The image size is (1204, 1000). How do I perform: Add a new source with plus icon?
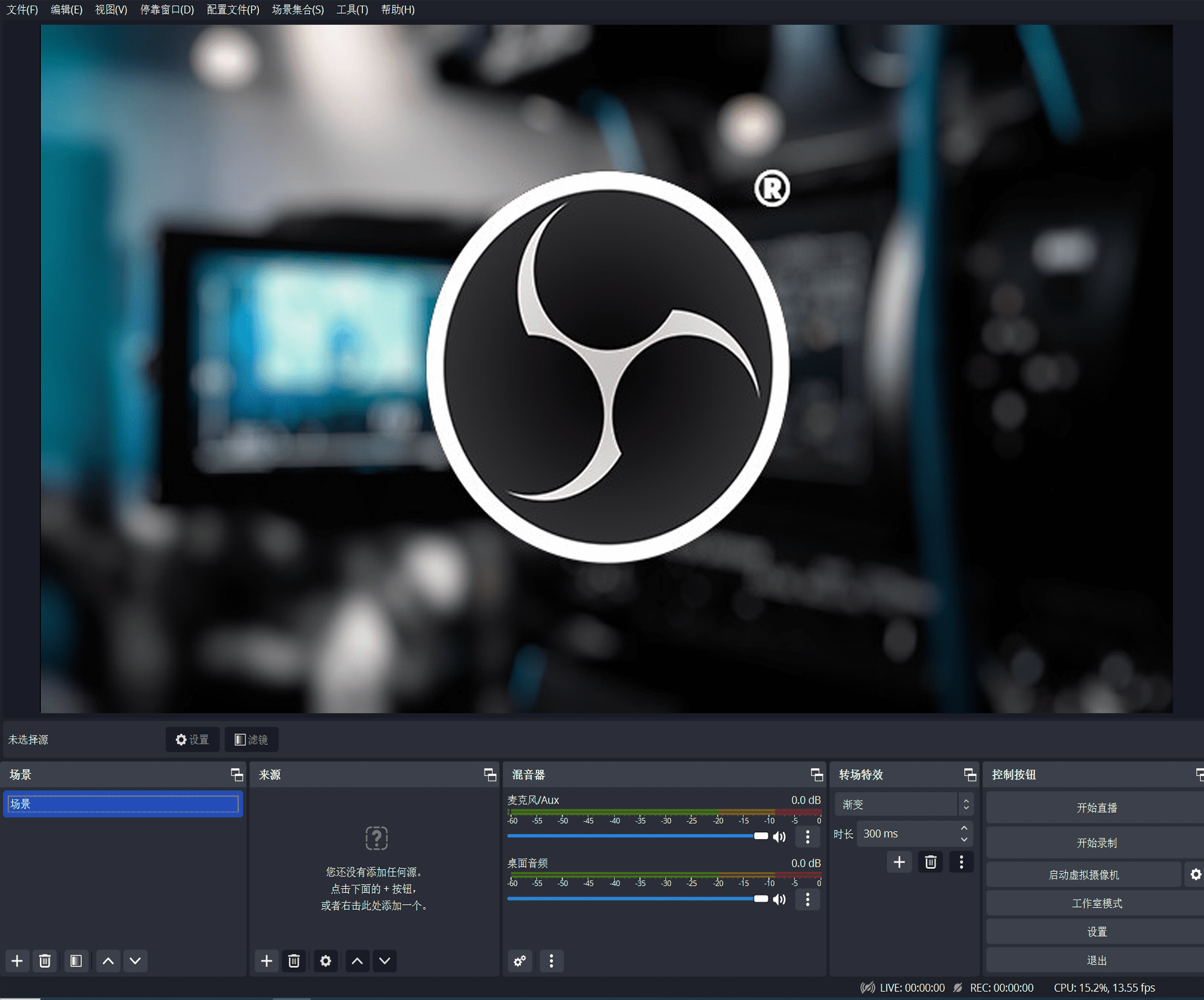(x=267, y=960)
